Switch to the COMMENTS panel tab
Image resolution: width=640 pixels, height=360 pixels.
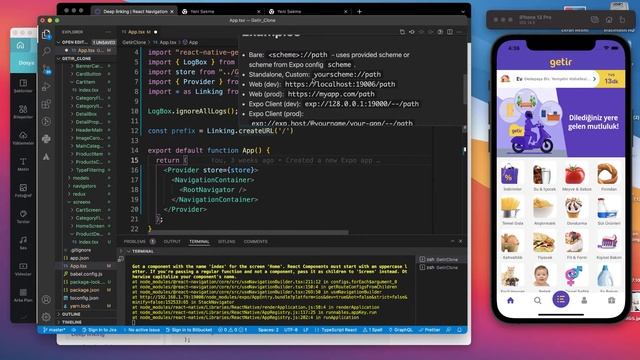[x=256, y=241]
